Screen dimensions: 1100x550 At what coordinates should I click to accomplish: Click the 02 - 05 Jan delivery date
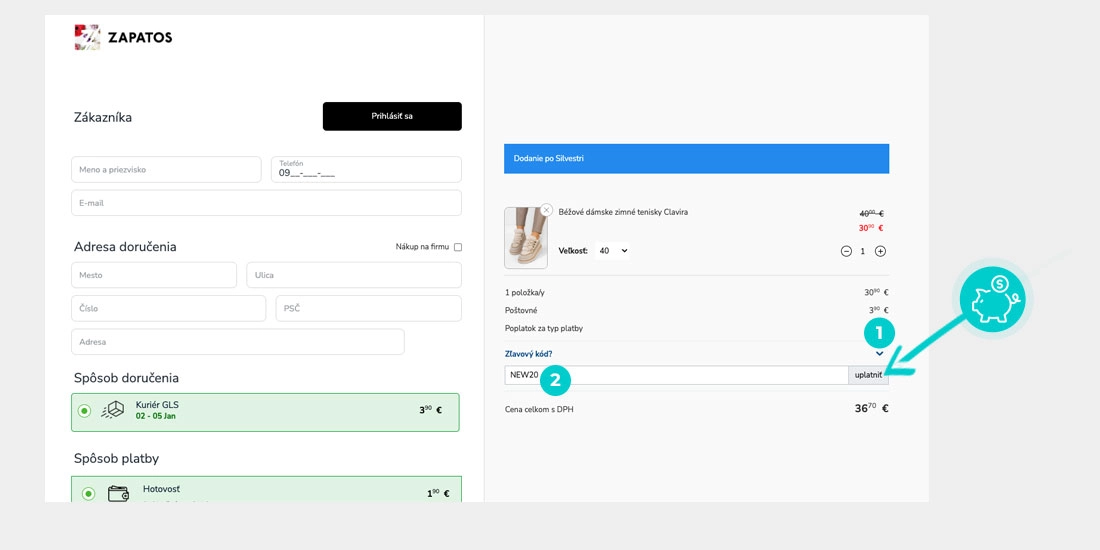(156, 416)
